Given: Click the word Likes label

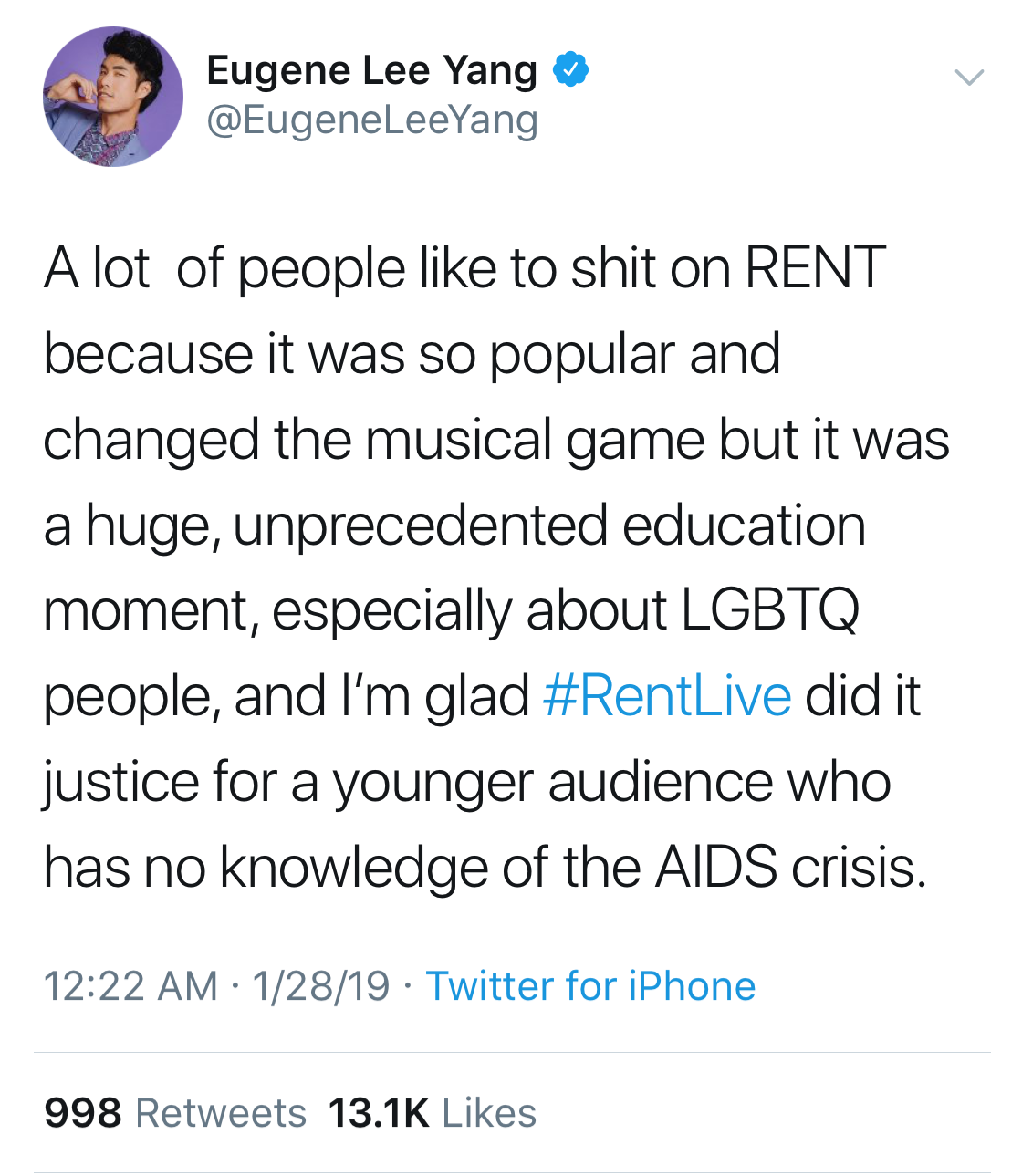Looking at the screenshot, I should point(489,1113).
